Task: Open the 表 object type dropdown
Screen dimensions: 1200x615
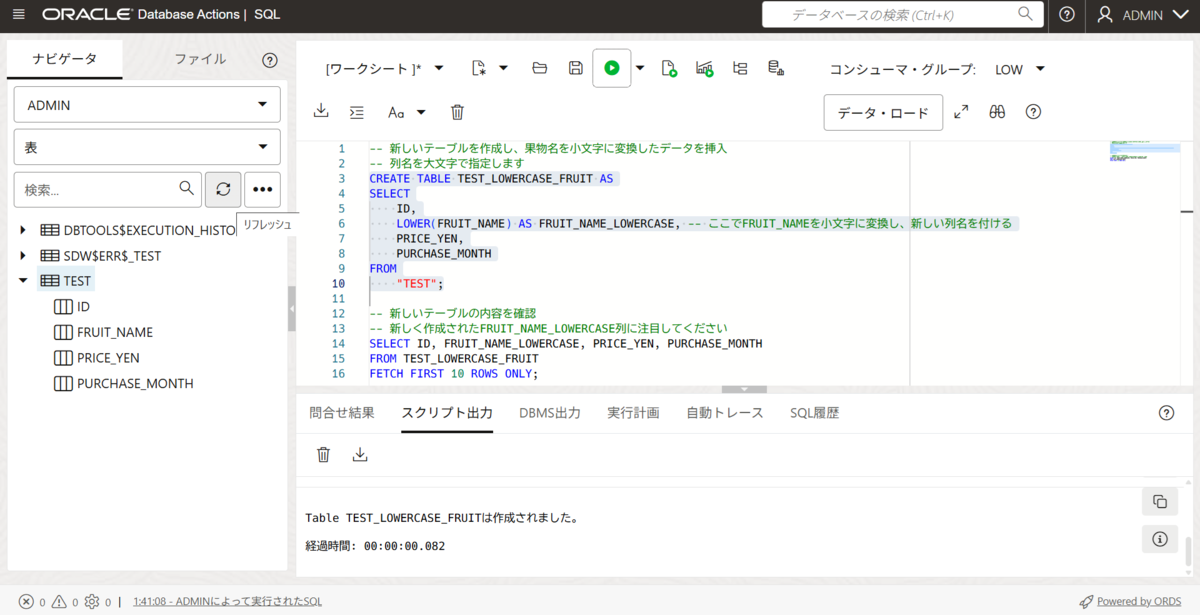Action: pos(147,147)
